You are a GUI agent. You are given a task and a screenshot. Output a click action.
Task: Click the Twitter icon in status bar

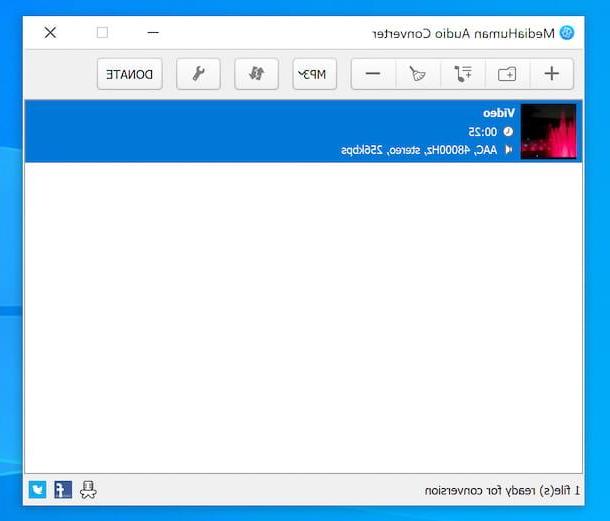pyautogui.click(x=37, y=489)
